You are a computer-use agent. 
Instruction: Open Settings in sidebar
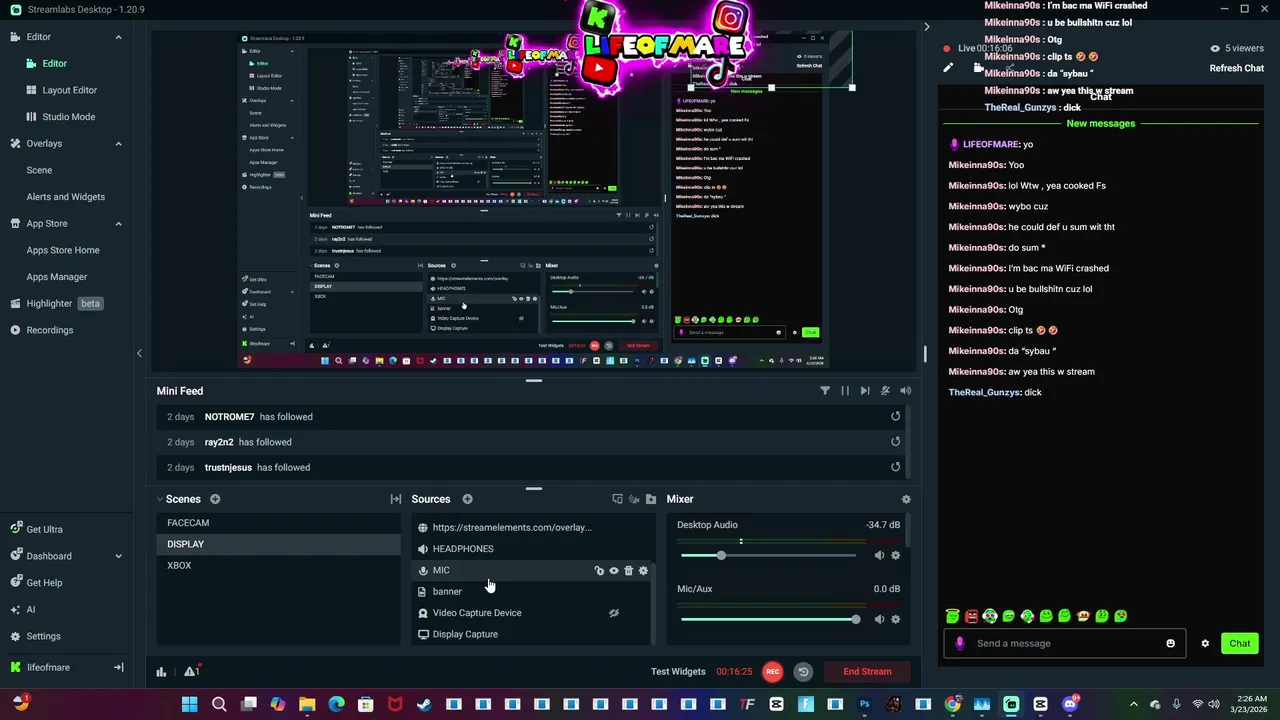43,636
